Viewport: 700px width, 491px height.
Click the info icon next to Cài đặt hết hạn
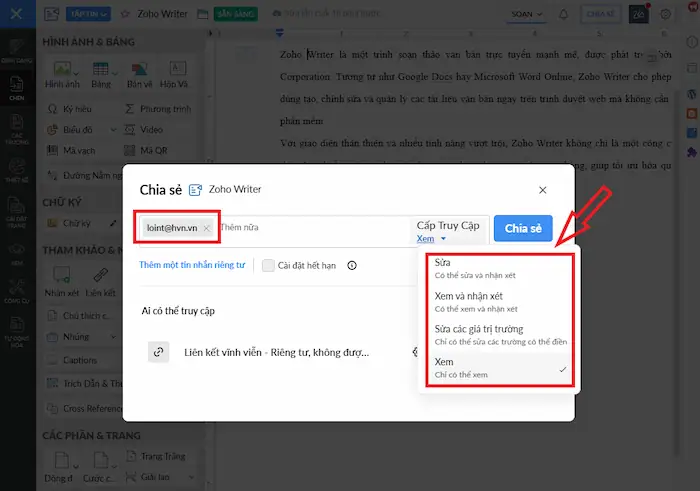coord(352,266)
